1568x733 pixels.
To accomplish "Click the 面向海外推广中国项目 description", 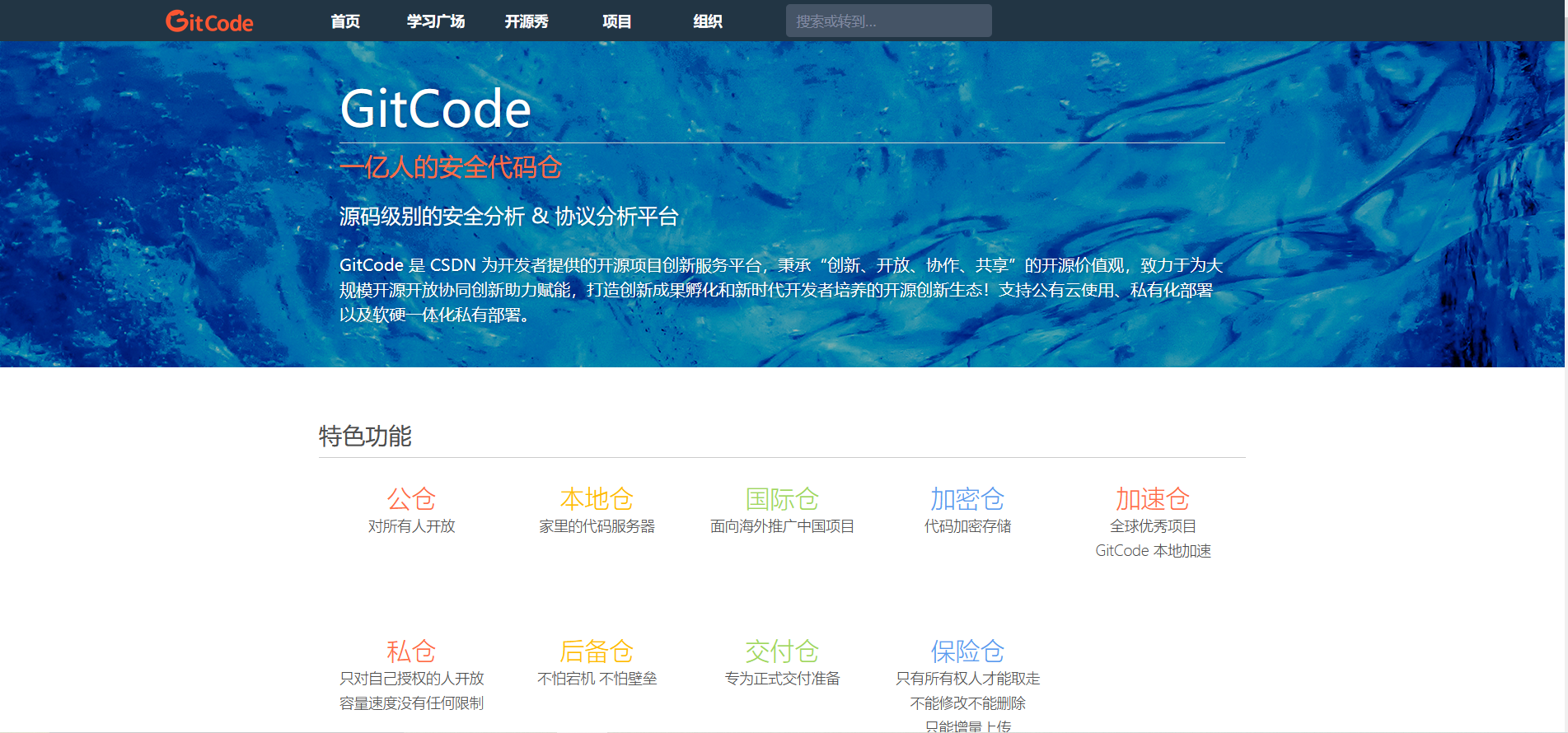I will [782, 526].
